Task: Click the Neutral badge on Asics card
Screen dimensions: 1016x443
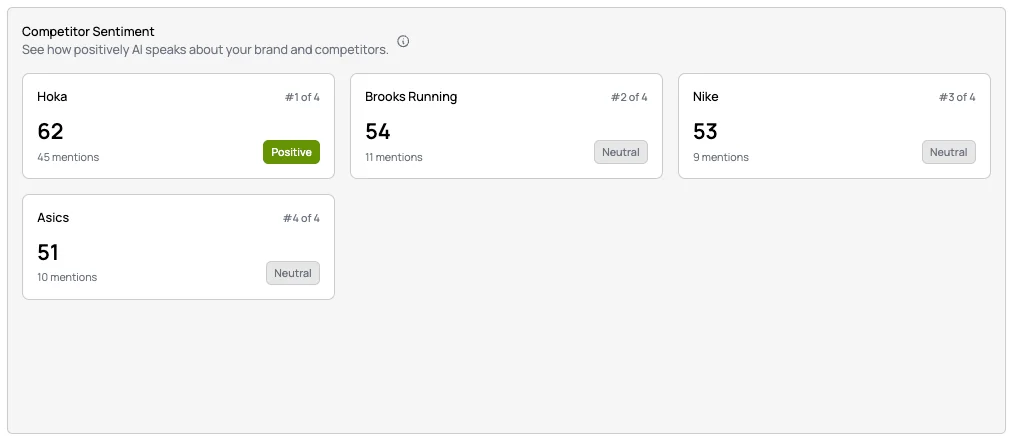Action: click(293, 273)
